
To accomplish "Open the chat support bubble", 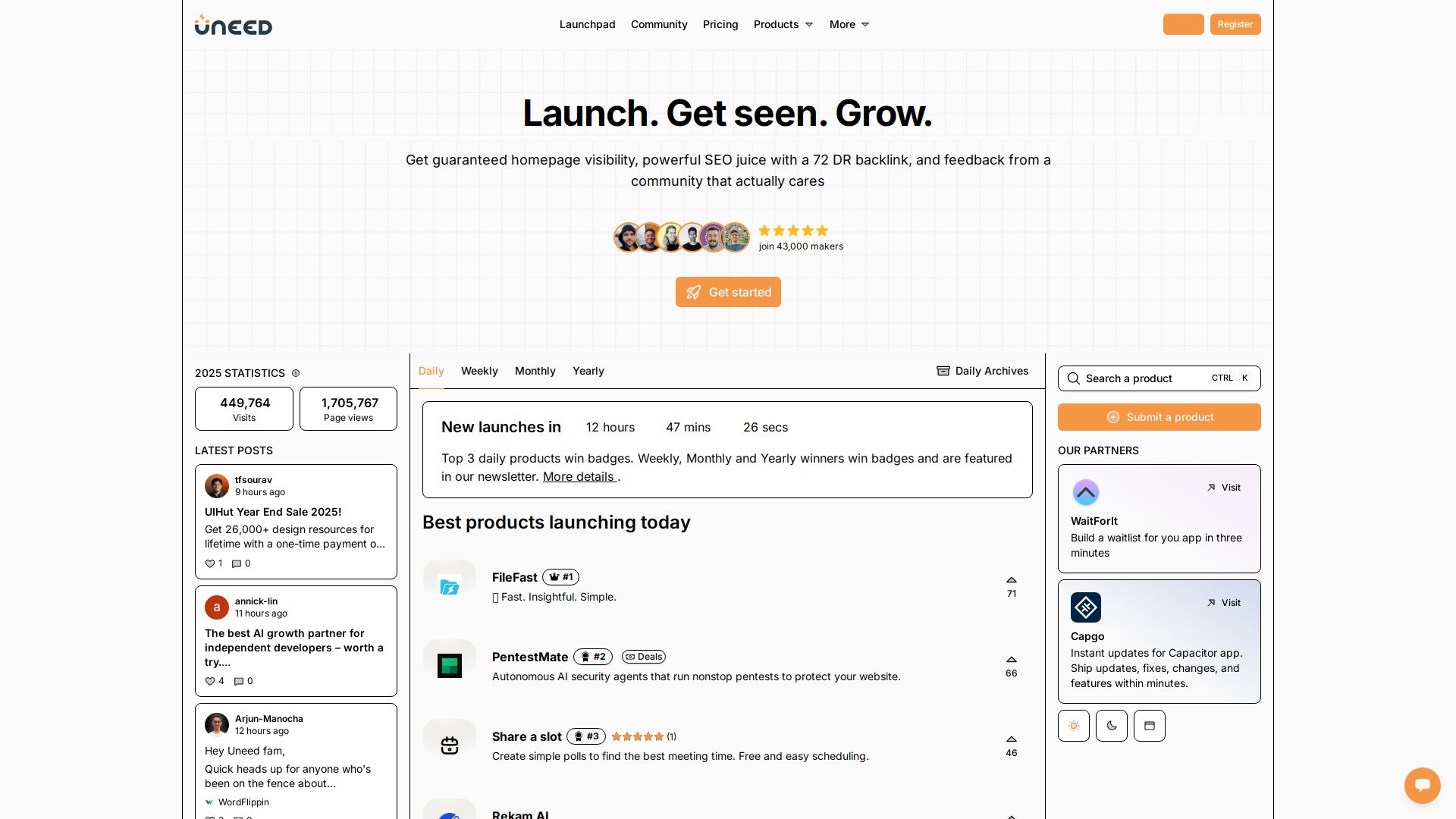I will point(1422,785).
